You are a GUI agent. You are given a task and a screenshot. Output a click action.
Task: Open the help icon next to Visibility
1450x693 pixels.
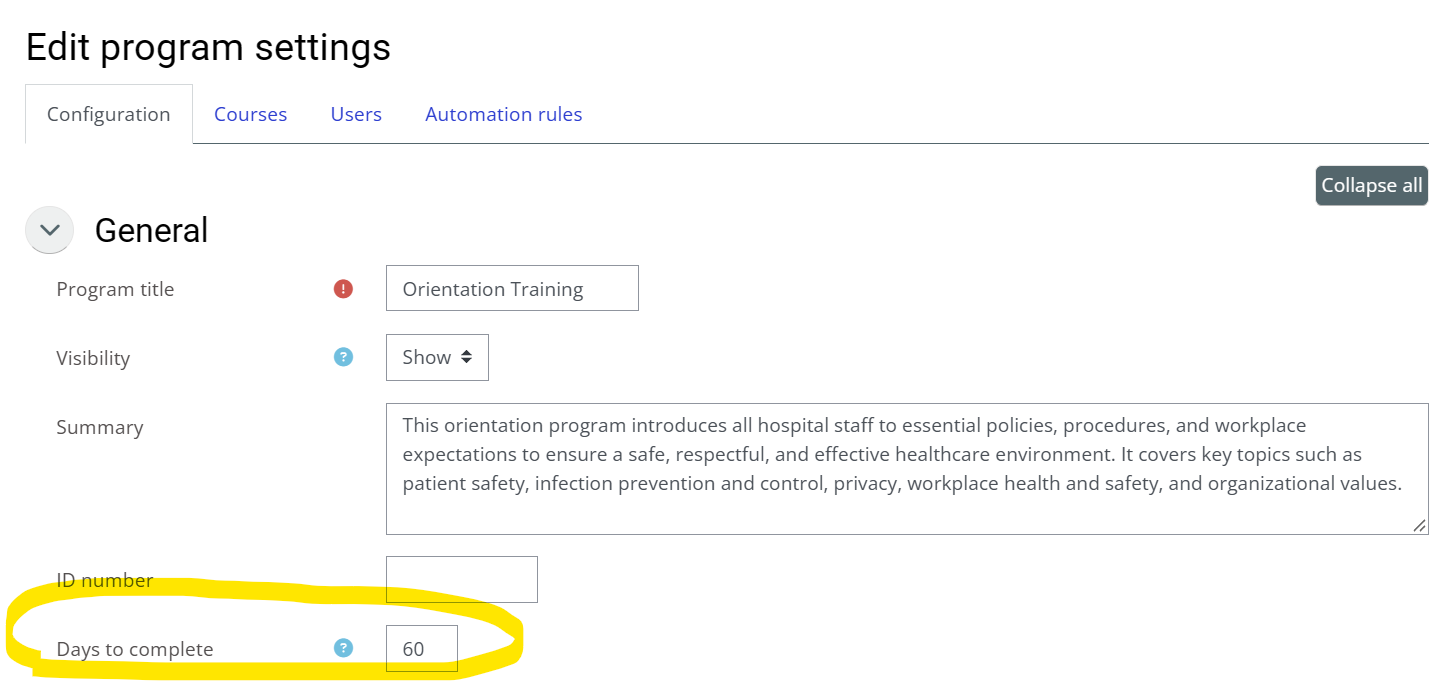[x=343, y=357]
